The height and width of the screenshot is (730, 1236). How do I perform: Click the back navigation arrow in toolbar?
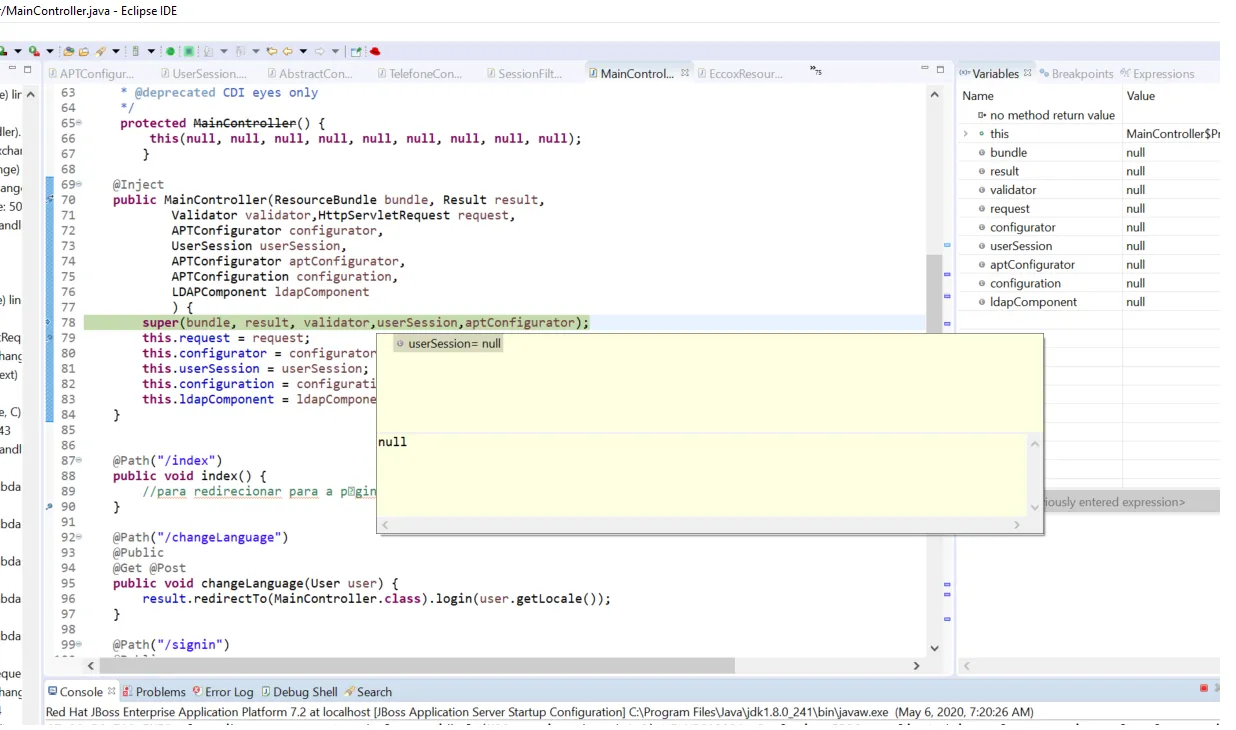click(287, 51)
